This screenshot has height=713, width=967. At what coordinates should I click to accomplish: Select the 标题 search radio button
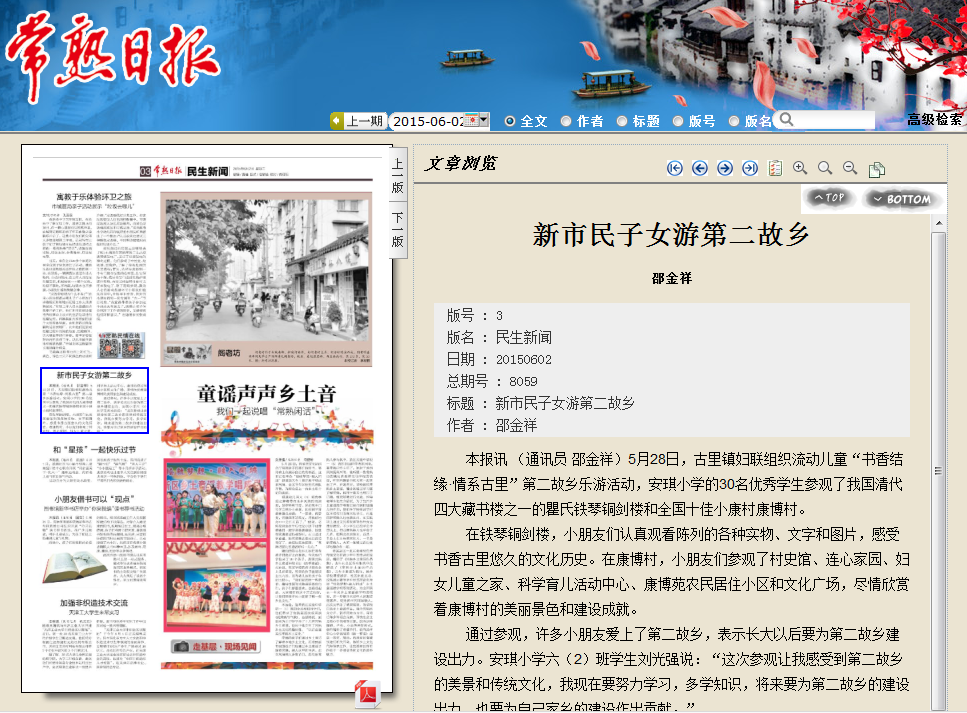[622, 121]
